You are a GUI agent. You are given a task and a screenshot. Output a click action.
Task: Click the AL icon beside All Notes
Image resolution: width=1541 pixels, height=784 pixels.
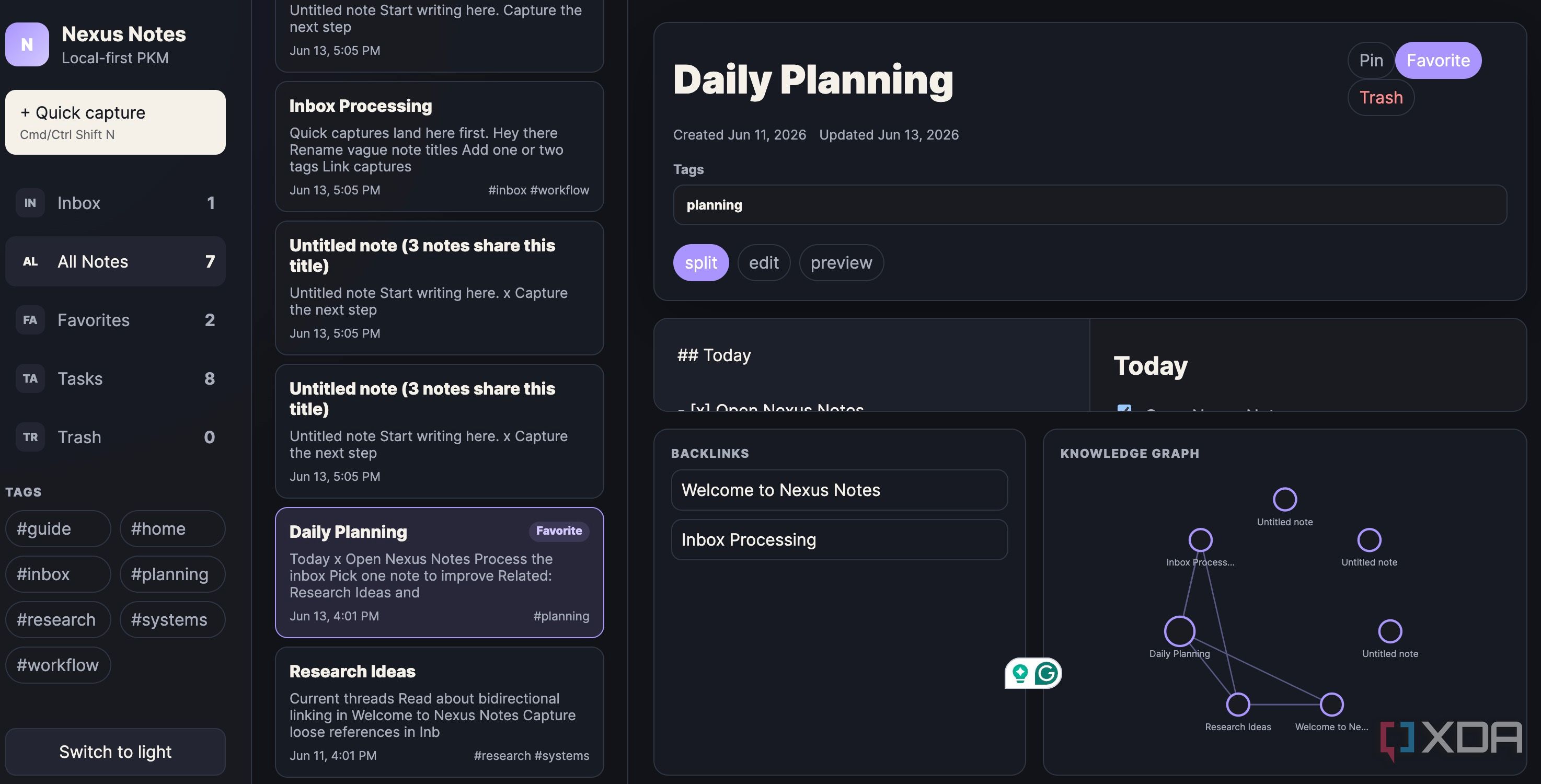(30, 261)
